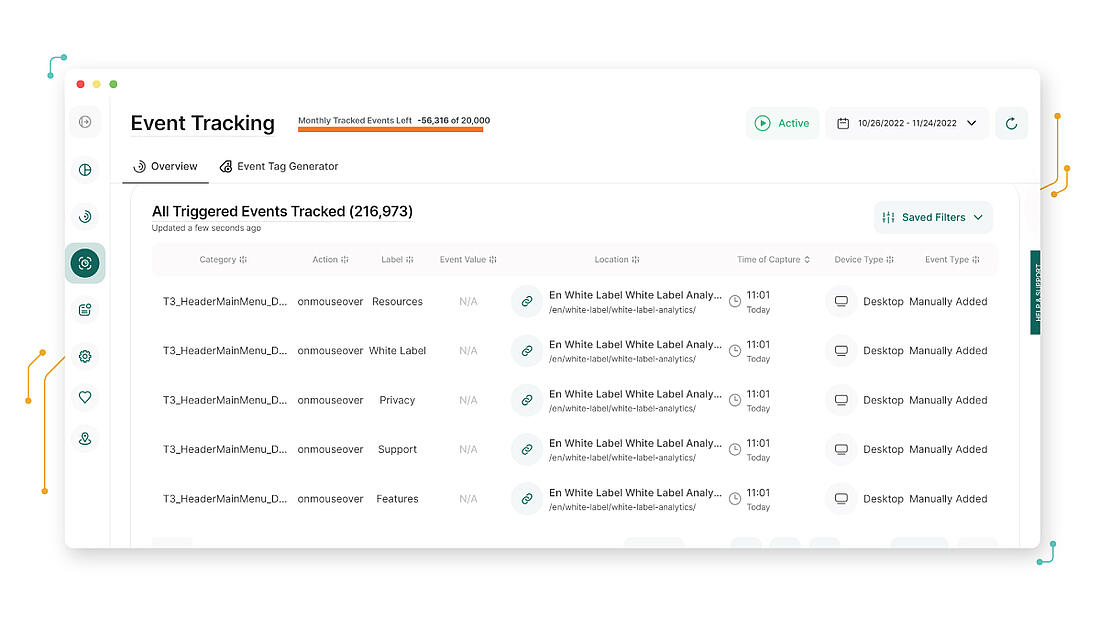Click 'N/A' event value in Features row
This screenshot has width=1100, height=619.
point(468,499)
